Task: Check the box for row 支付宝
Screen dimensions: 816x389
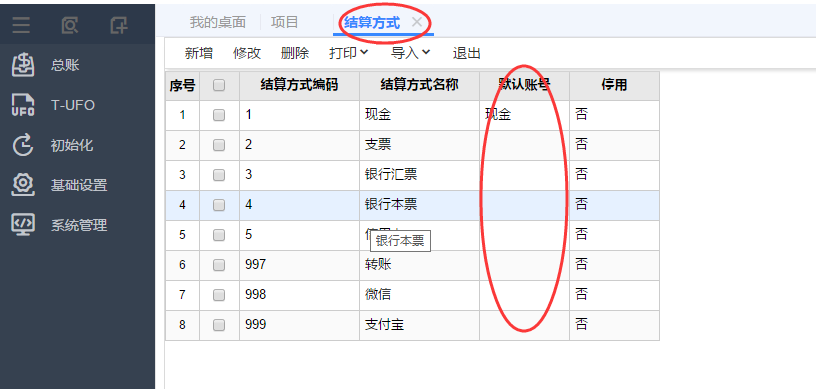Action: pos(219,325)
